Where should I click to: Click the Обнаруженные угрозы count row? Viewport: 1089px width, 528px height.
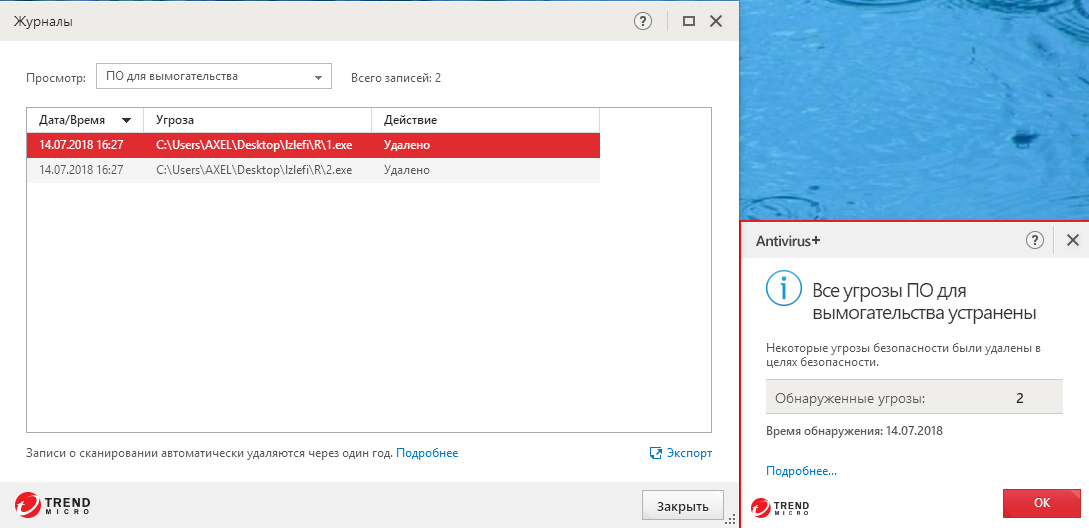click(914, 399)
